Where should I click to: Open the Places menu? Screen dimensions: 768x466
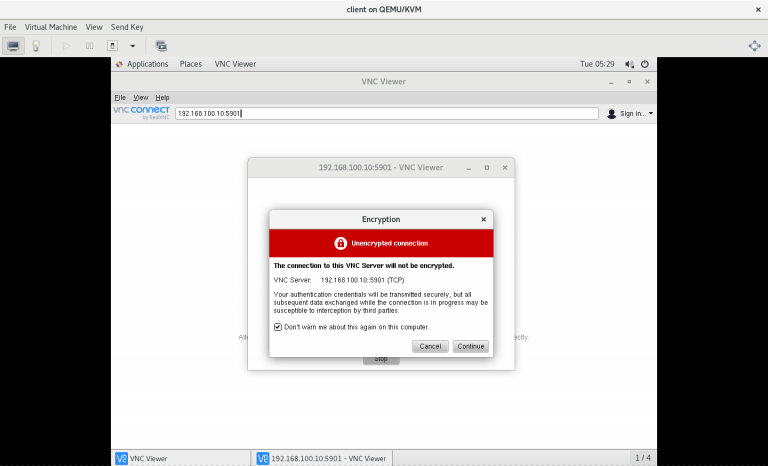(191, 64)
